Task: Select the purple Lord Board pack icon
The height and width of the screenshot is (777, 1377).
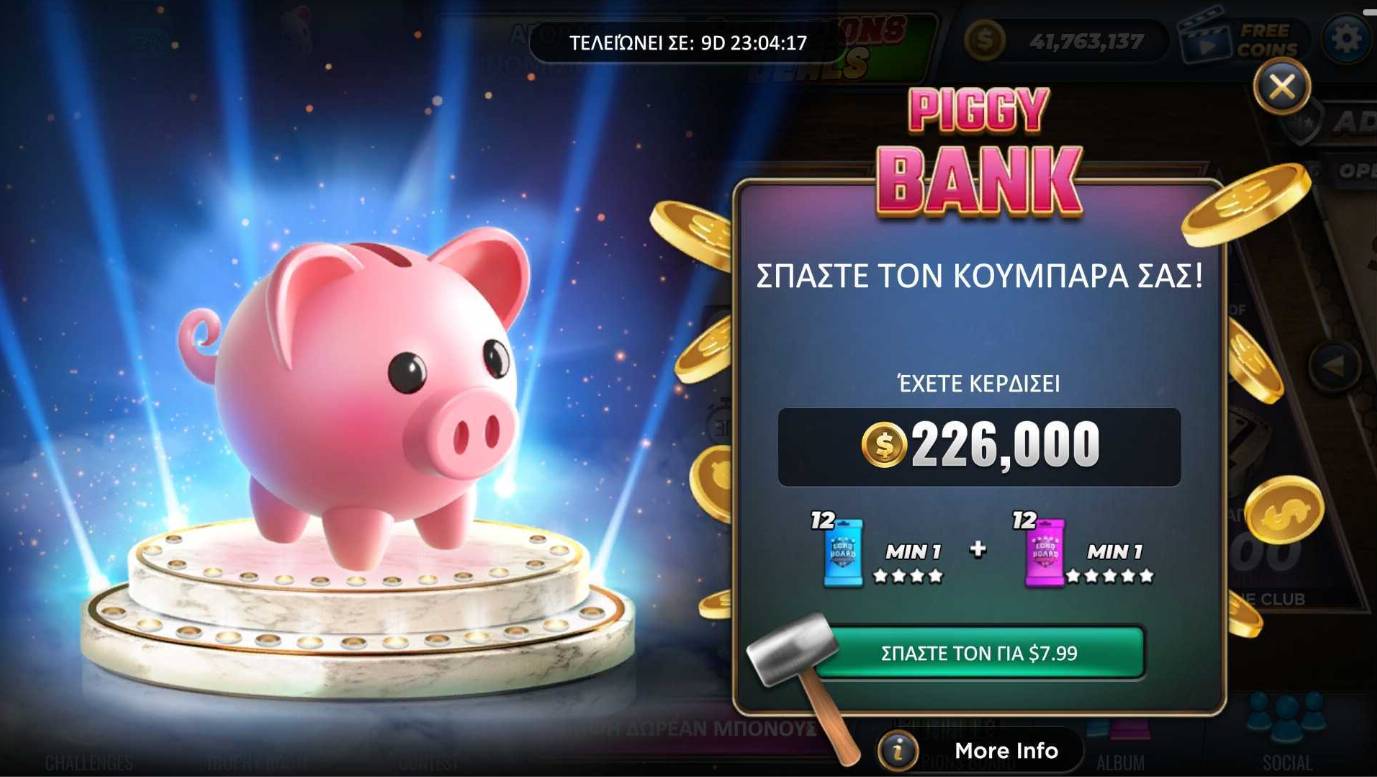Action: 1044,552
